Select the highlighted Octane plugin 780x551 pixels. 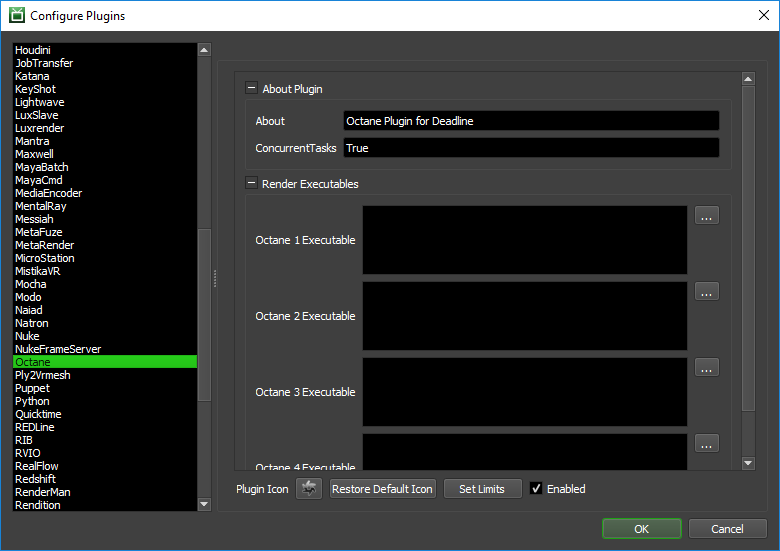pos(105,362)
